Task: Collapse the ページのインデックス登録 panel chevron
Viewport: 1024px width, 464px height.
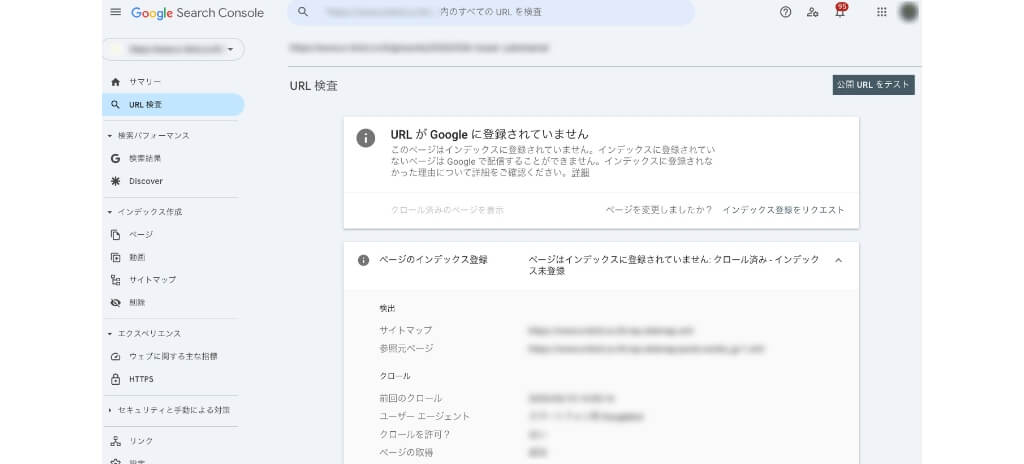Action: [839, 260]
